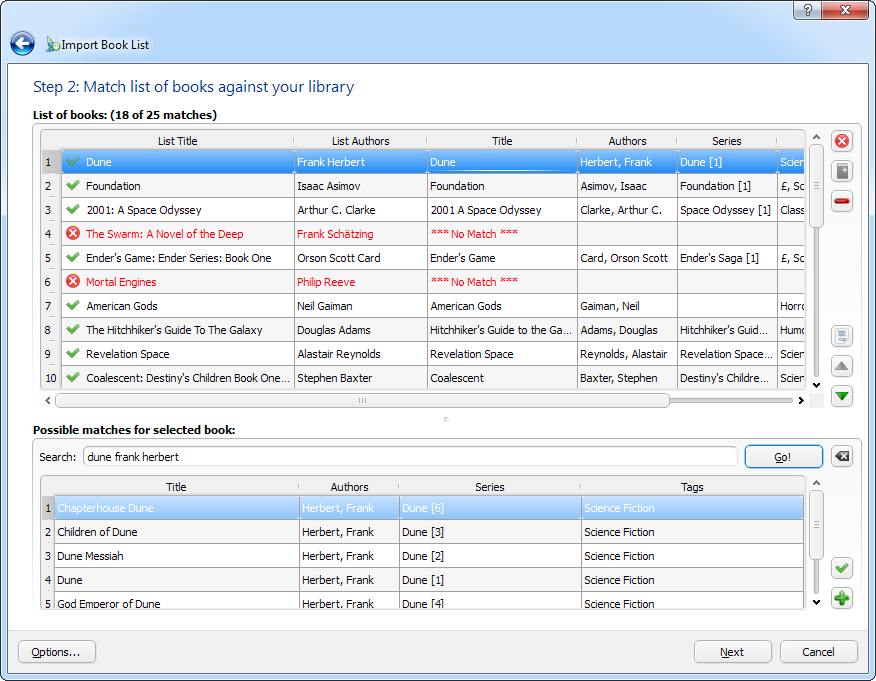The height and width of the screenshot is (681, 876).
Task: Choose Dune Messiah from possible matches
Action: pos(90,556)
